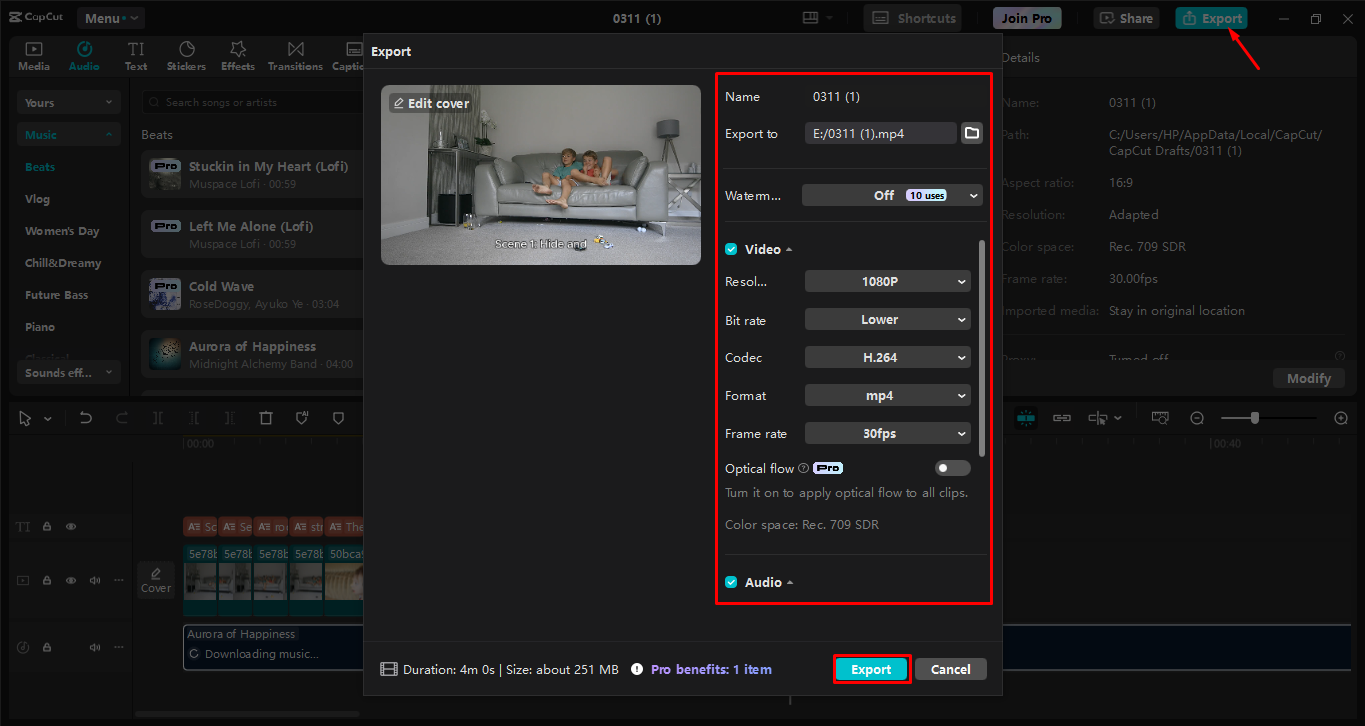Viewport: 1365px width, 726px height.
Task: Mute the audio track
Action: point(95,647)
